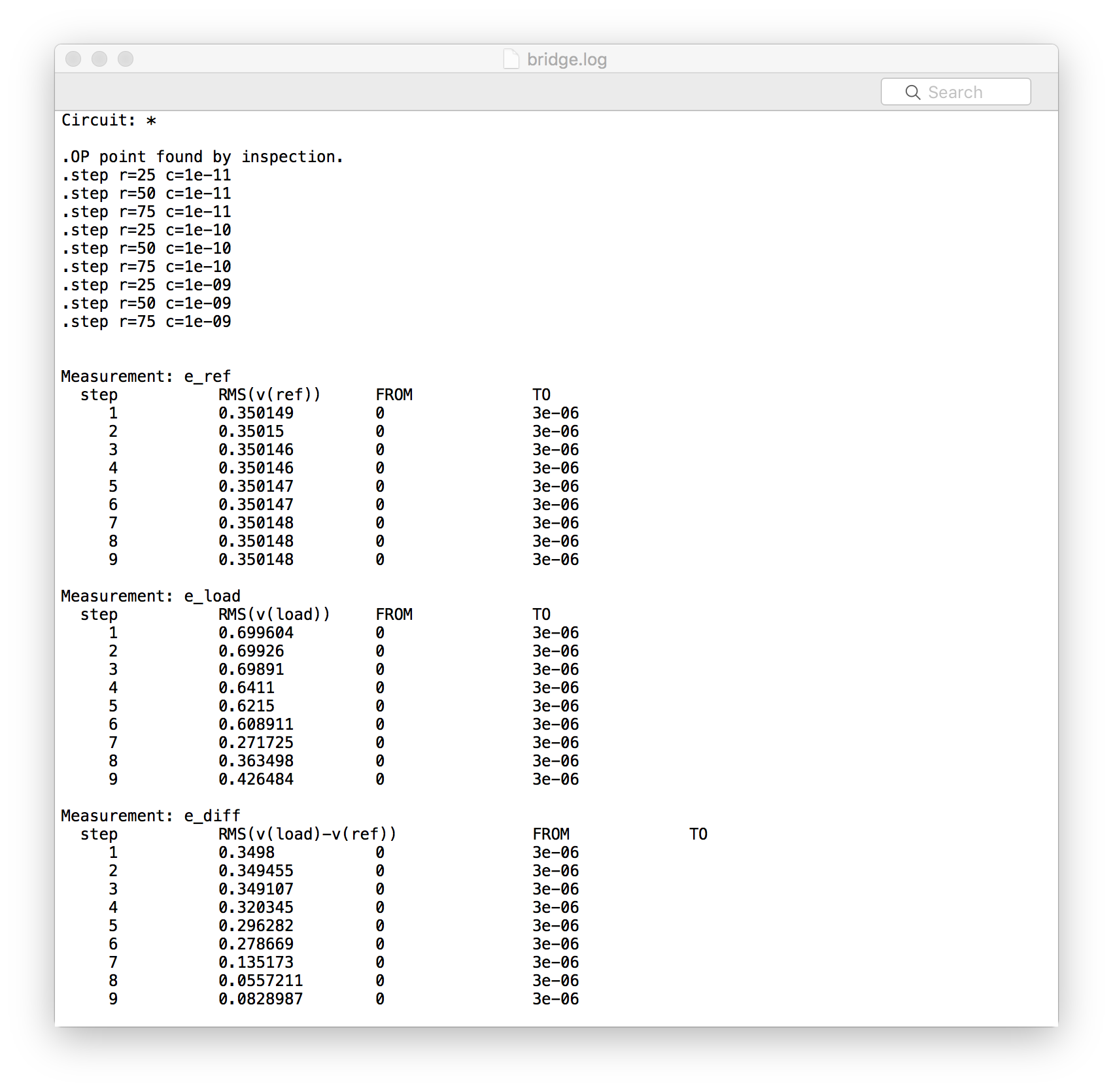The image size is (1113, 1092).
Task: Close the bridge.log window
Action: click(x=73, y=59)
